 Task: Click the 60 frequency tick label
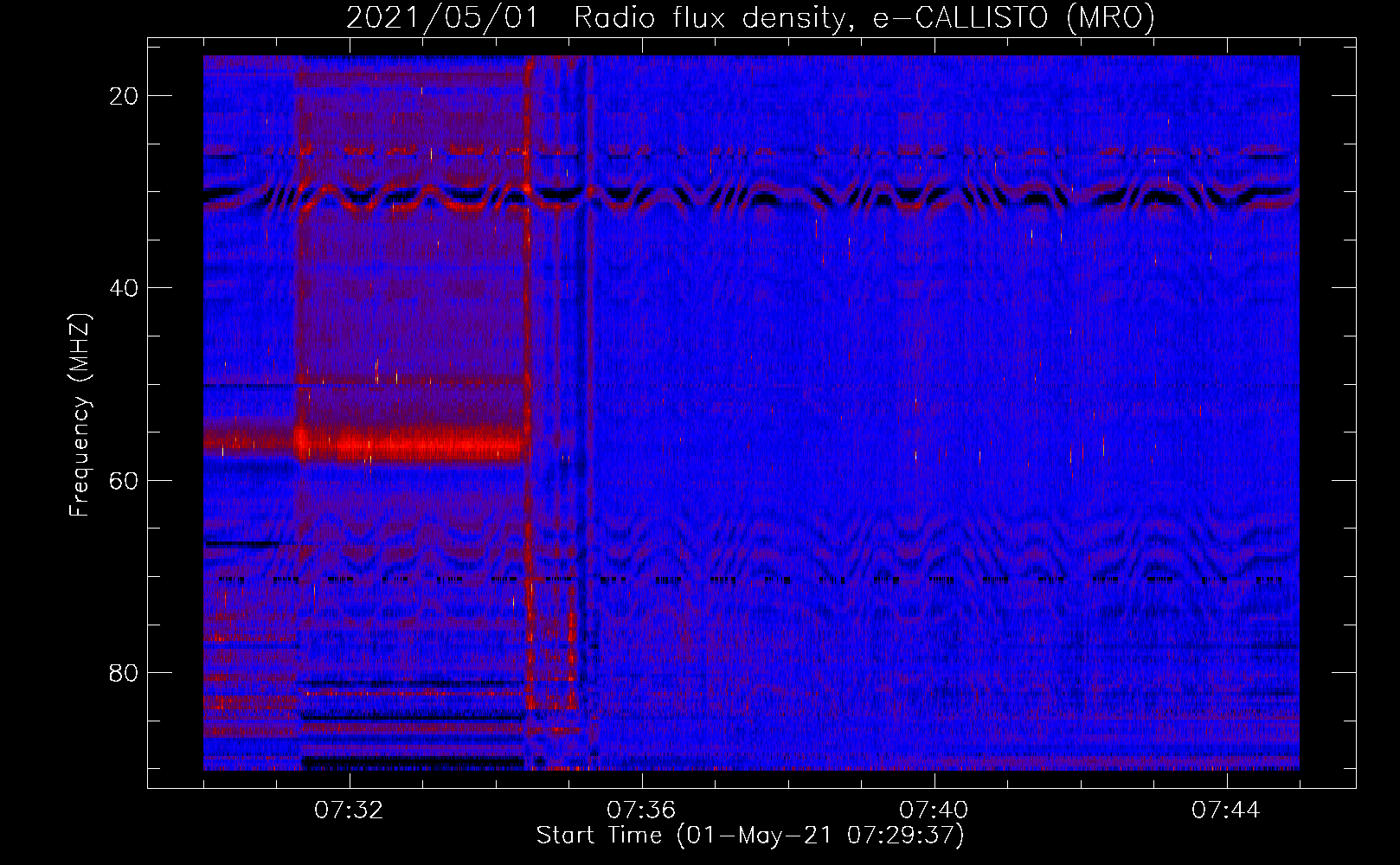pyautogui.click(x=125, y=480)
